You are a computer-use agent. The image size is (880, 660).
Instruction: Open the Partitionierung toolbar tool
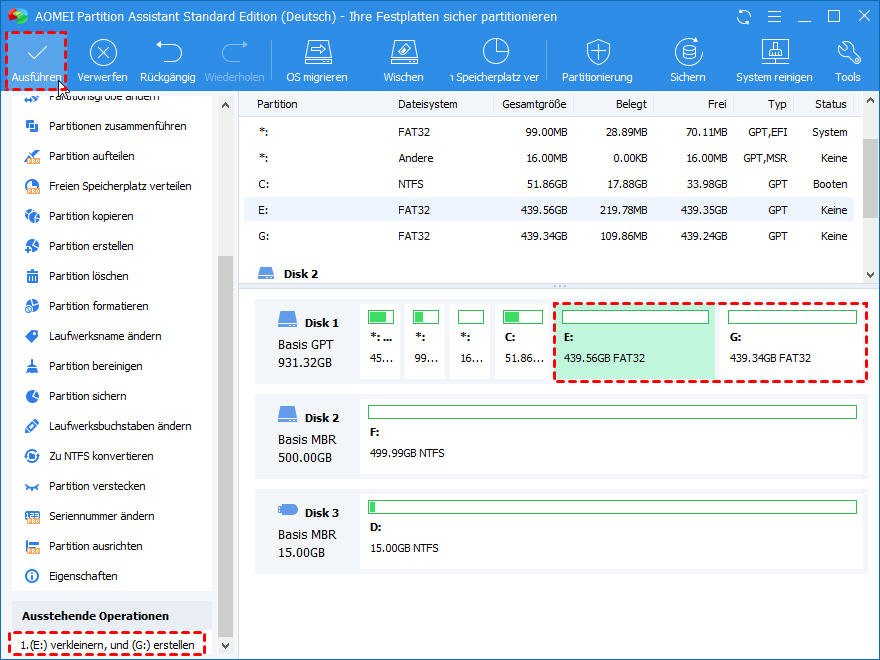[x=597, y=61]
